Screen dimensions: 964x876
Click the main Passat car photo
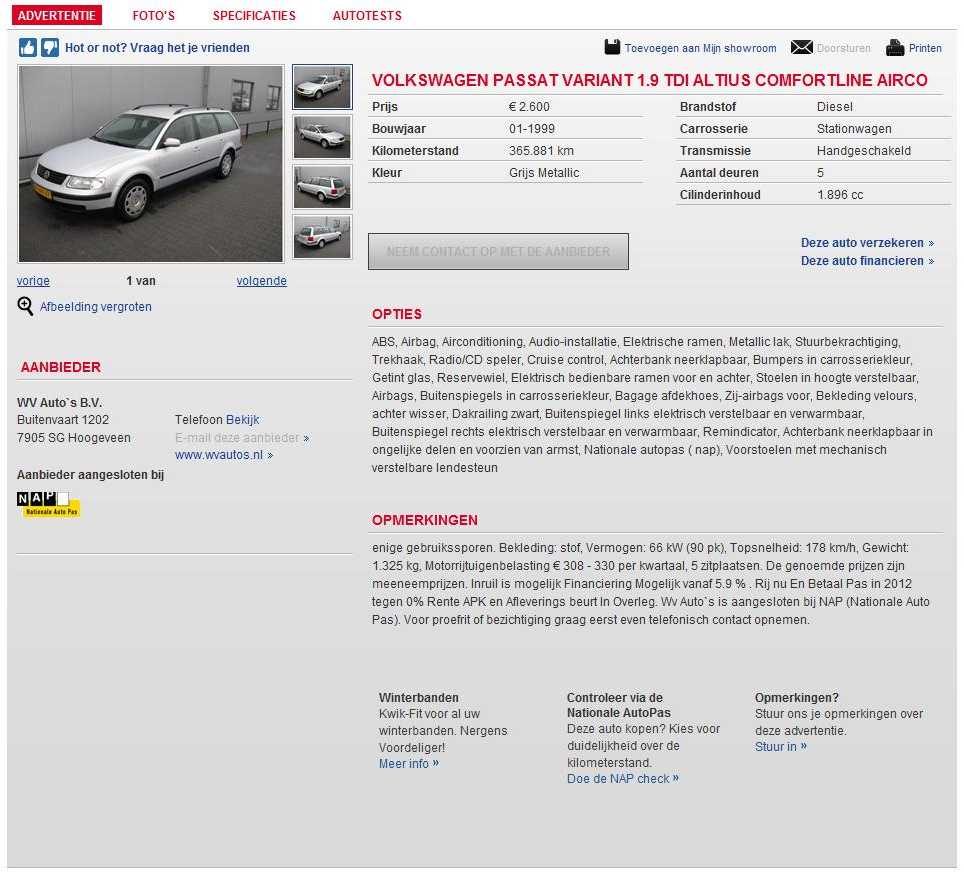click(x=151, y=164)
